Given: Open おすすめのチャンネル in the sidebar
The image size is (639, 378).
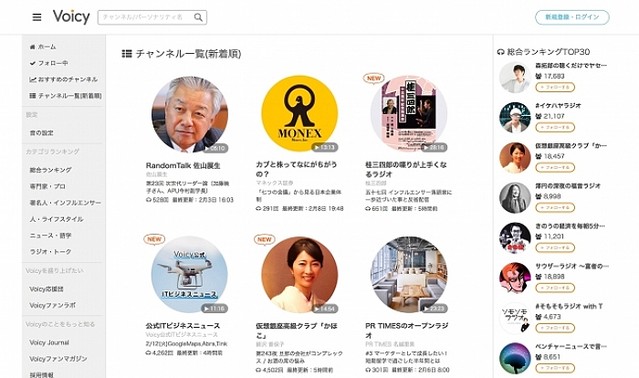Looking at the screenshot, I should [x=63, y=79].
